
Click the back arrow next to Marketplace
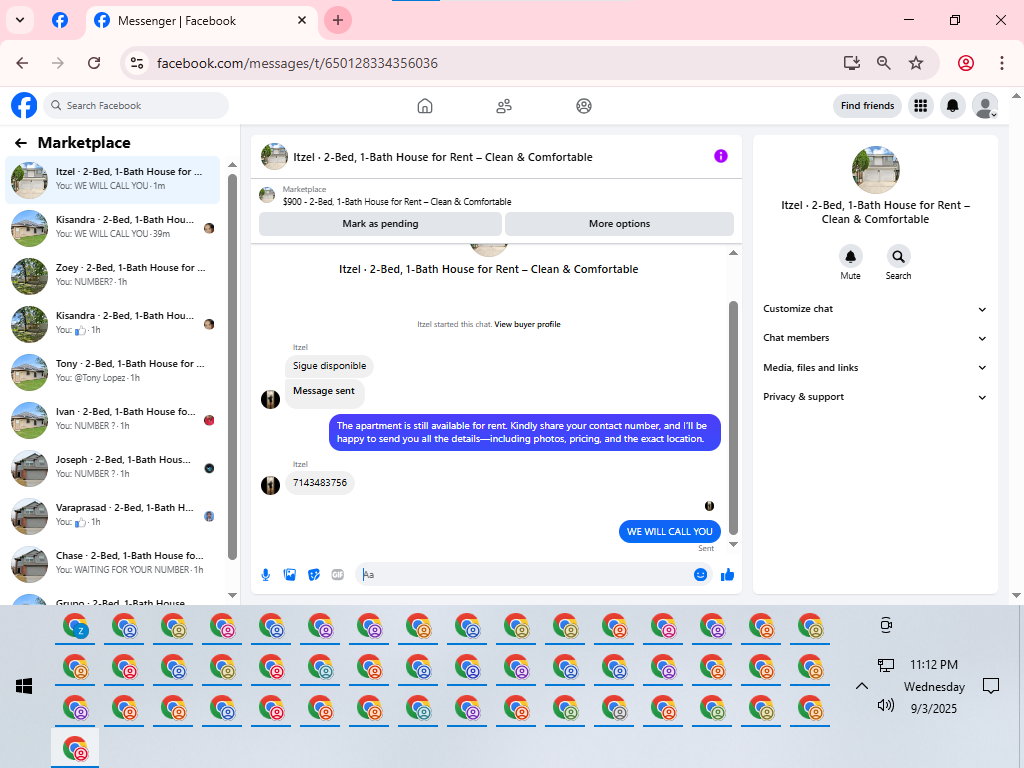click(21, 143)
